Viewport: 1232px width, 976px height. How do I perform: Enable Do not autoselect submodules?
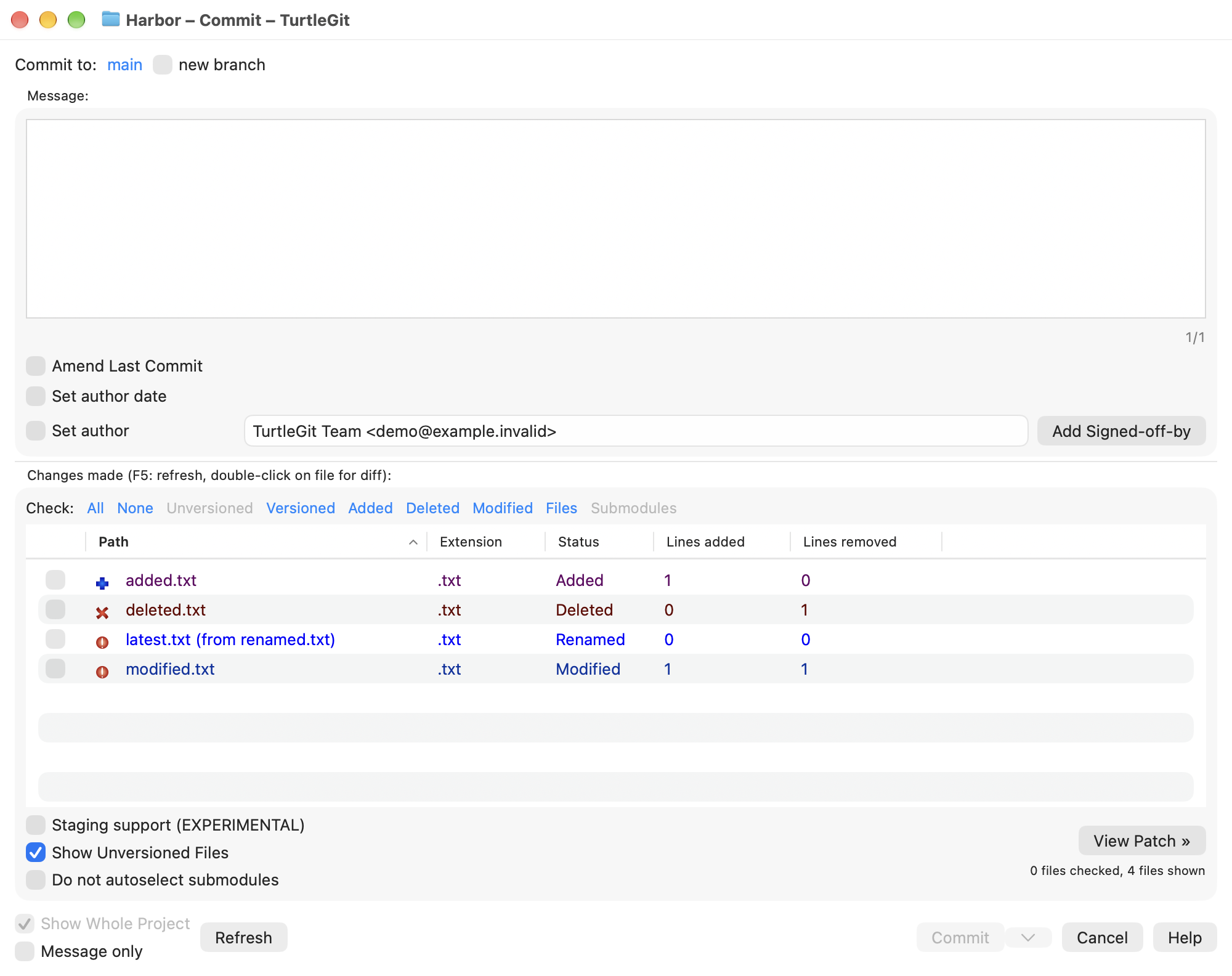36,880
